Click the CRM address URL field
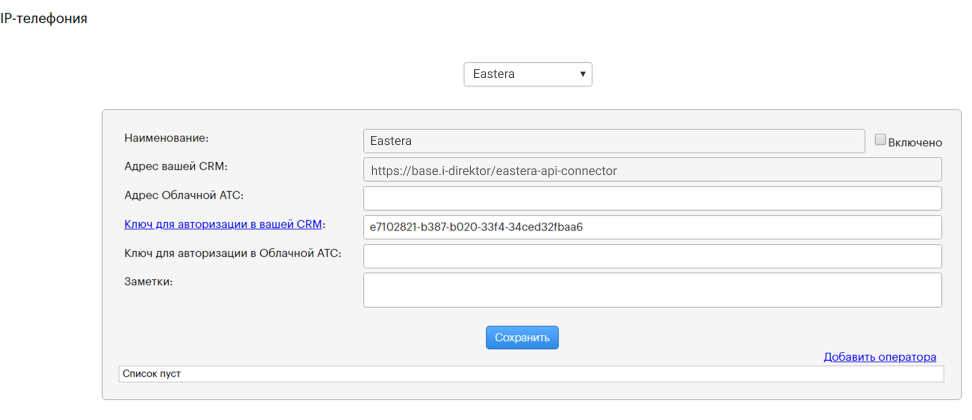This screenshot has width=972, height=420. pyautogui.click(x=651, y=170)
